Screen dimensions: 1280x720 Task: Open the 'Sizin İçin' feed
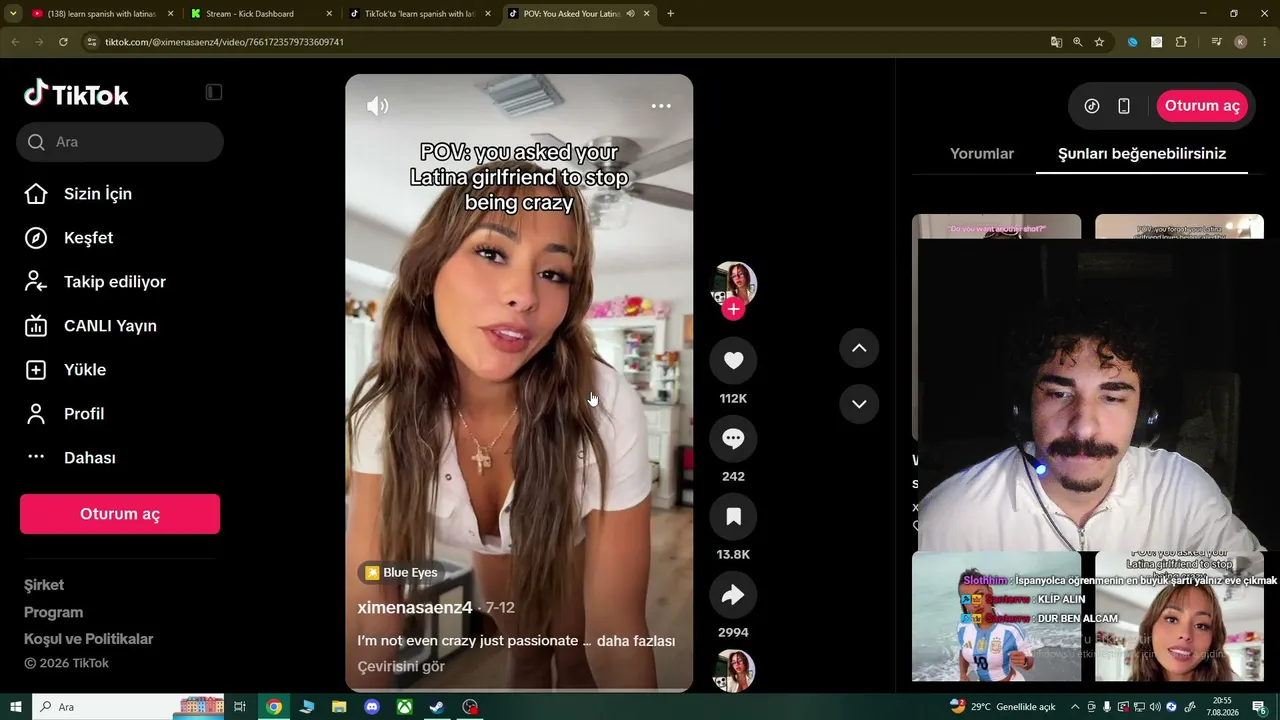(98, 194)
